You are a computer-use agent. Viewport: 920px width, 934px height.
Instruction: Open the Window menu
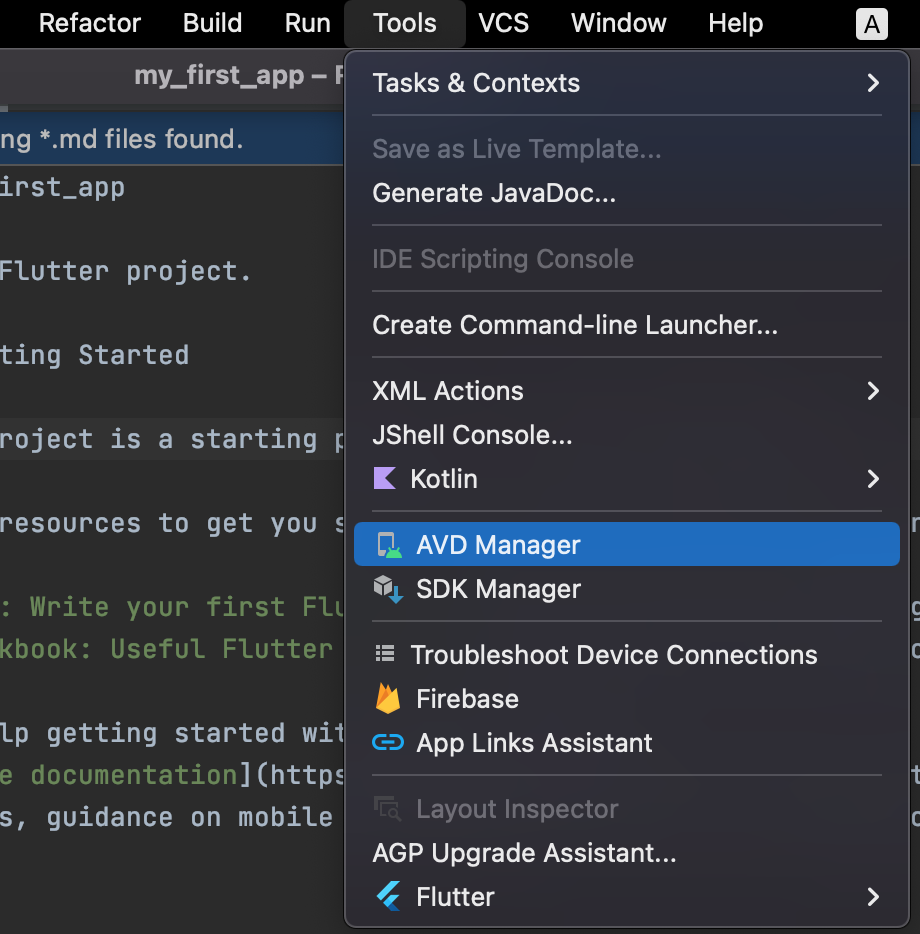(x=618, y=23)
